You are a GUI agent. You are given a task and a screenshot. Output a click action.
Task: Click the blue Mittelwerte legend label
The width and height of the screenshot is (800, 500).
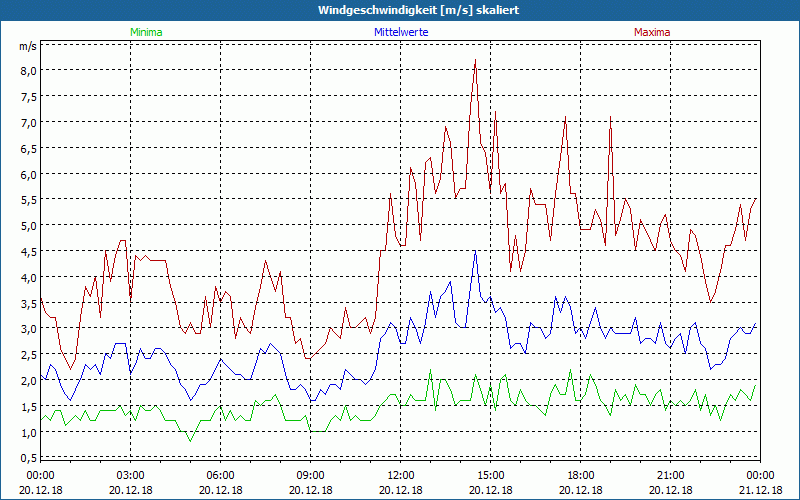click(401, 32)
